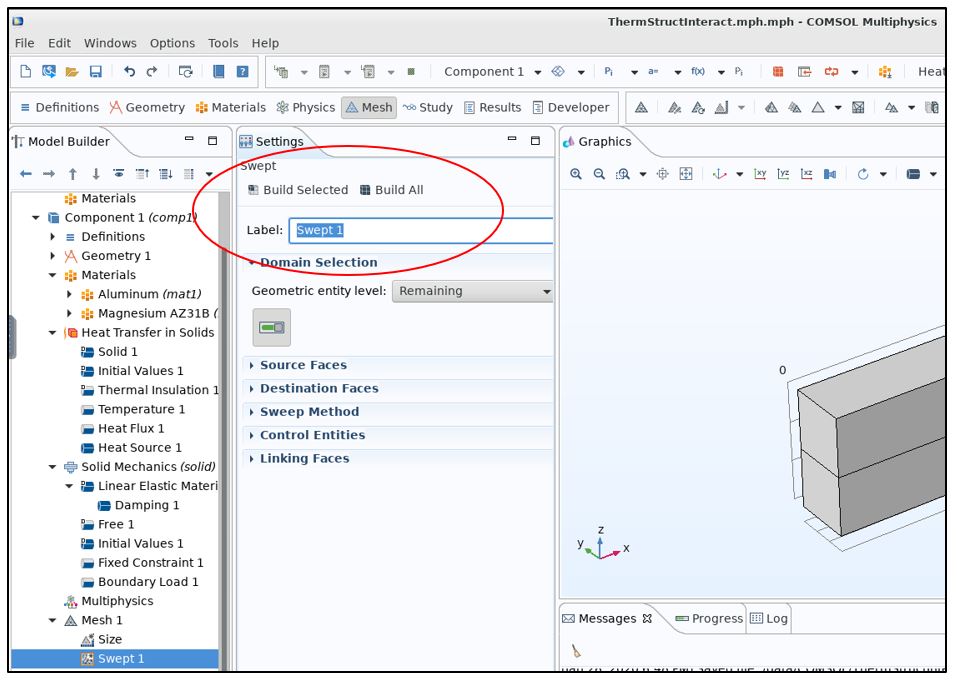Click the clear messages broom icon

(x=576, y=651)
